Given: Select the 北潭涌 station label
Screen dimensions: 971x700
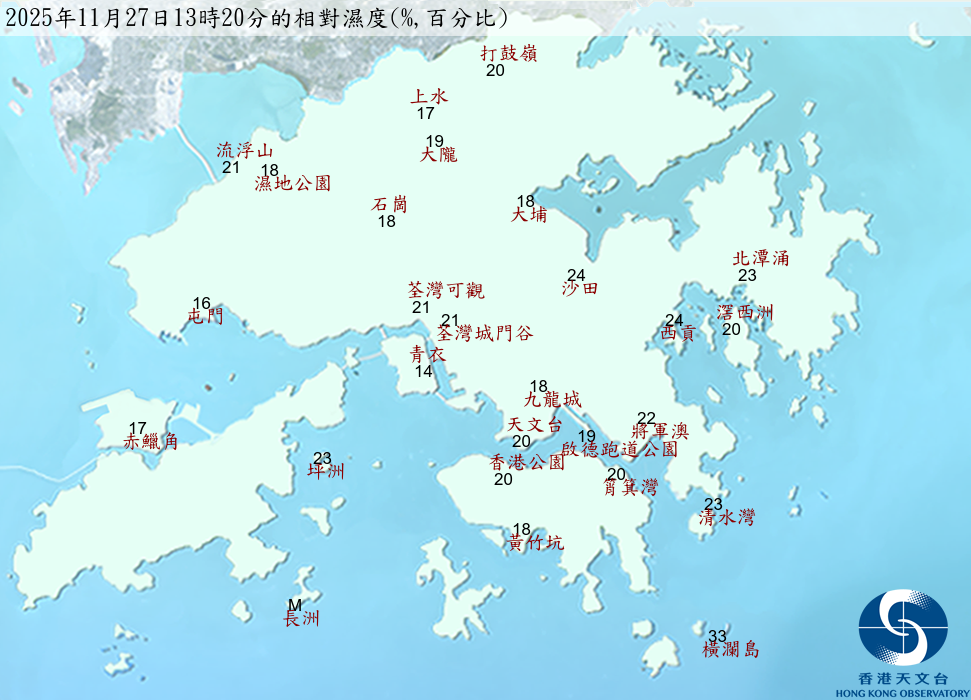Looking at the screenshot, I should pyautogui.click(x=761, y=258).
